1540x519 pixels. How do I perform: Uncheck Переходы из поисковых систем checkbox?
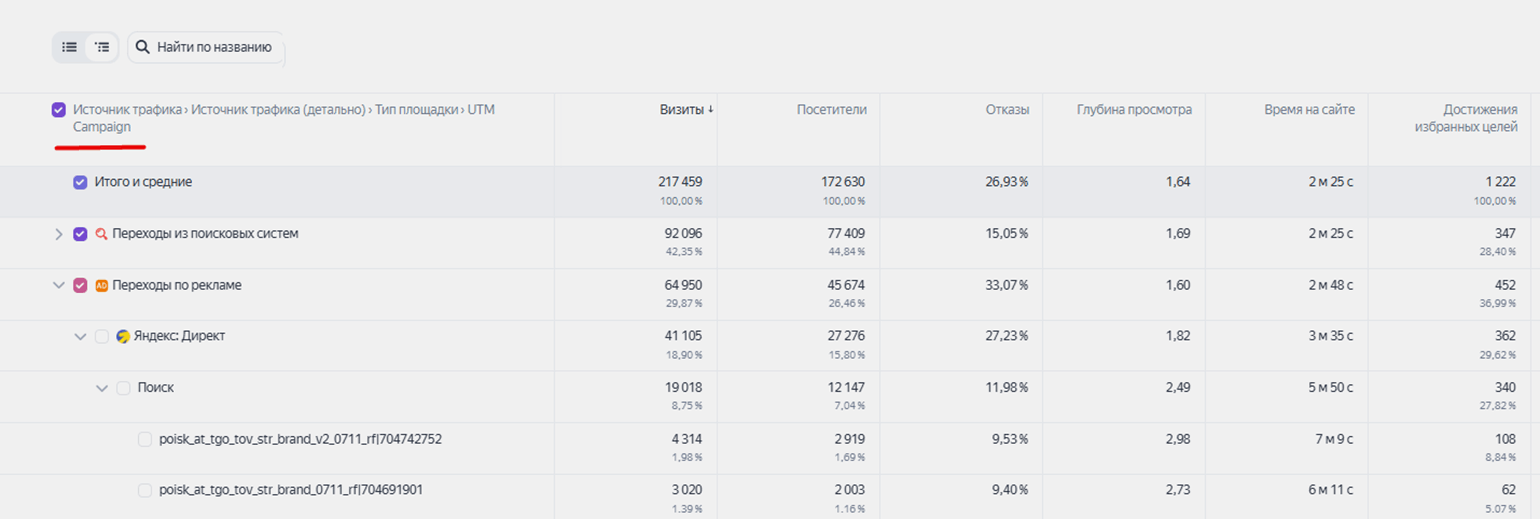point(80,234)
